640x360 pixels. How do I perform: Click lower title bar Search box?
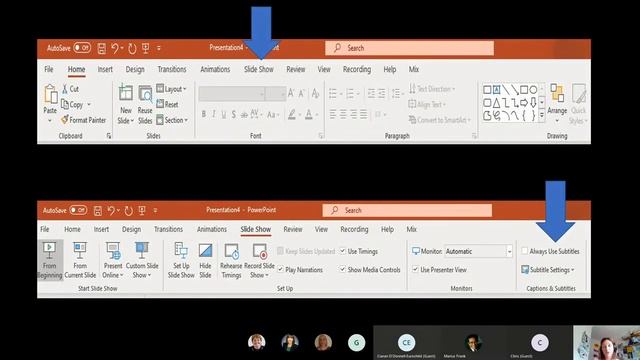coord(407,211)
